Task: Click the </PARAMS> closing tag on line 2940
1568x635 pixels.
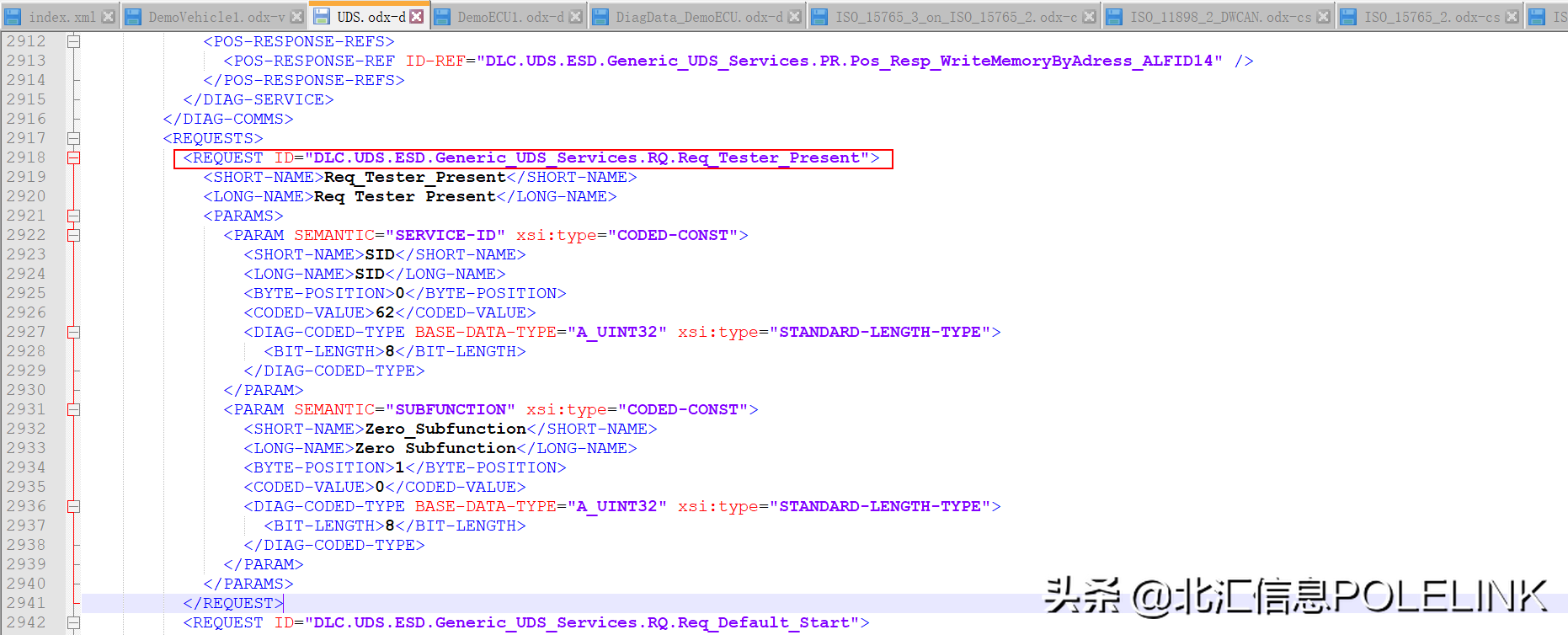Action: pos(248,584)
